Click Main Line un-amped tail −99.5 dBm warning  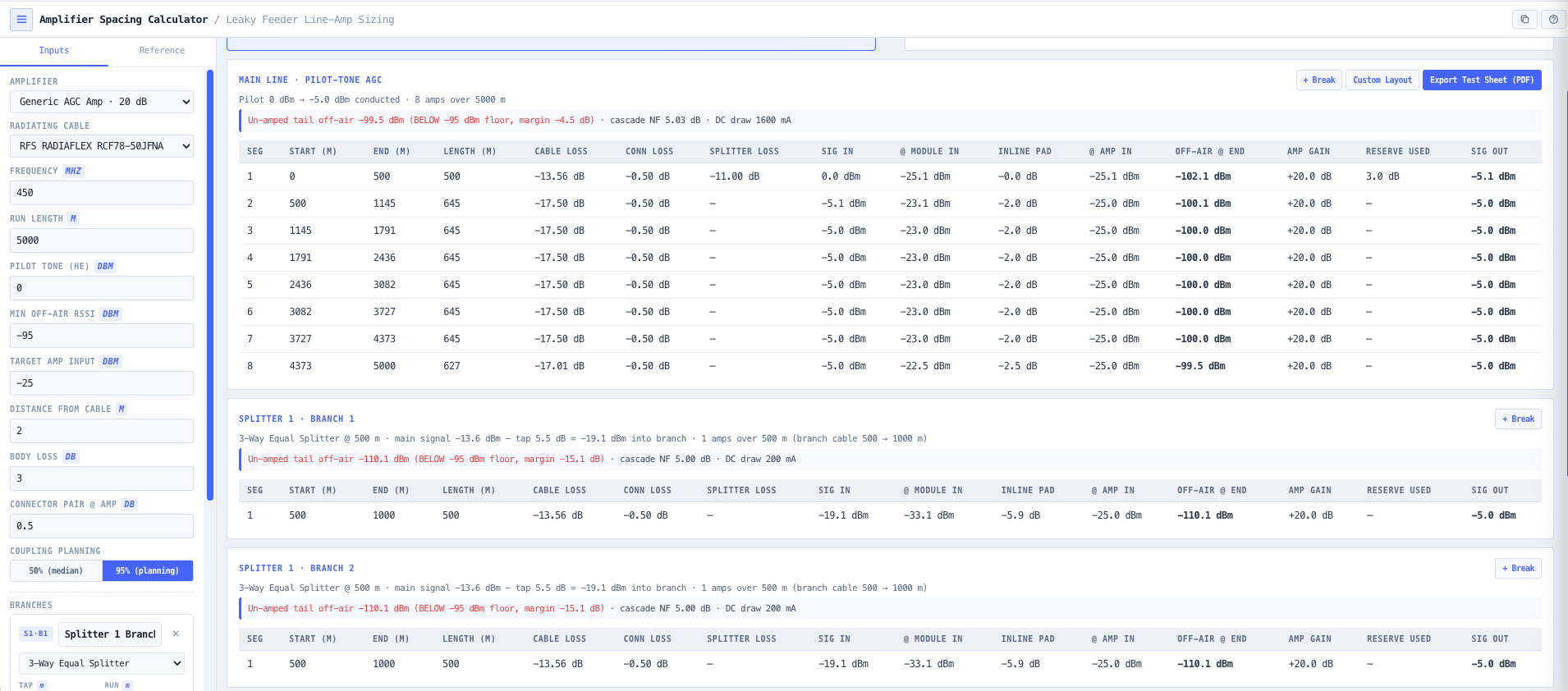(421, 120)
